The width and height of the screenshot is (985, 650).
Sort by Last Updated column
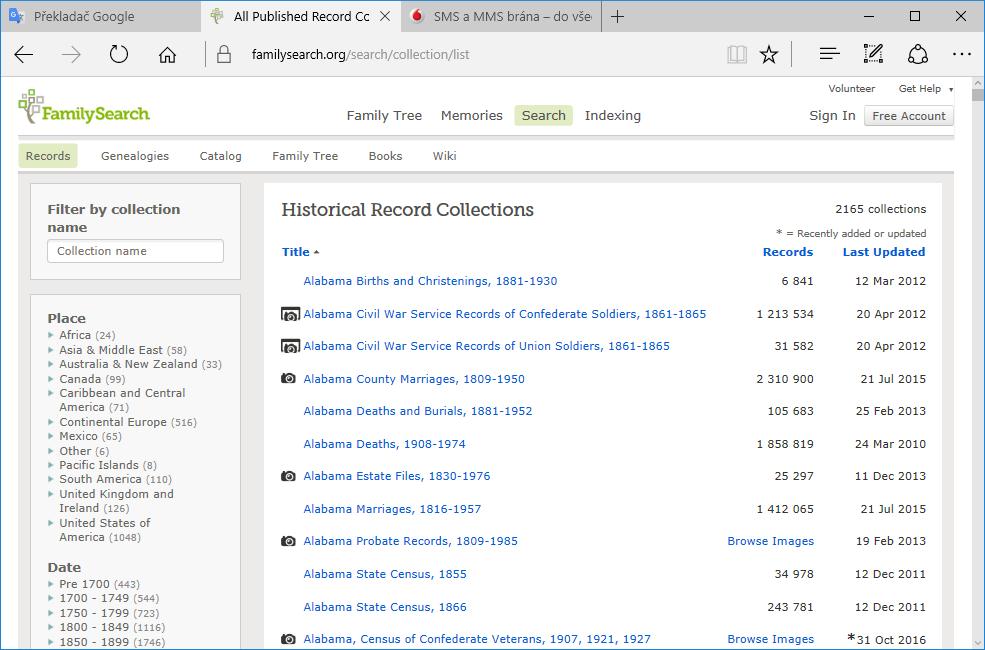click(884, 252)
